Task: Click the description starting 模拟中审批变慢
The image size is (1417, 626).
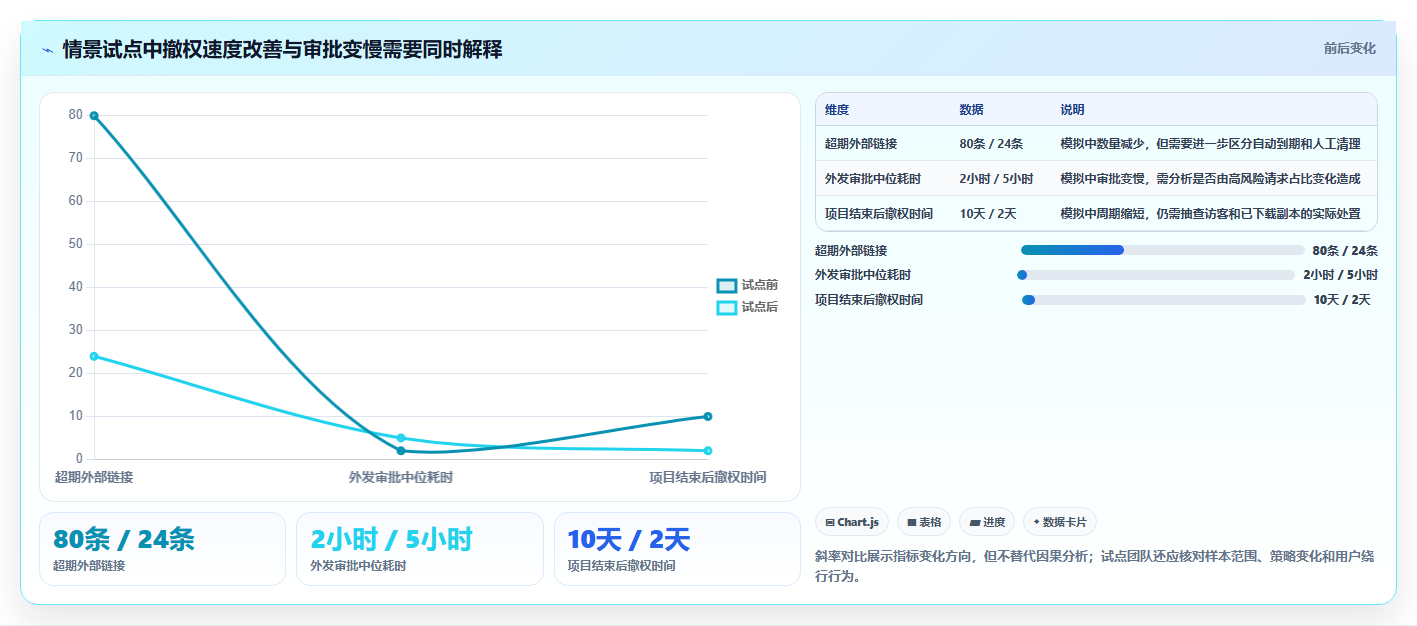Action: tap(1210, 179)
